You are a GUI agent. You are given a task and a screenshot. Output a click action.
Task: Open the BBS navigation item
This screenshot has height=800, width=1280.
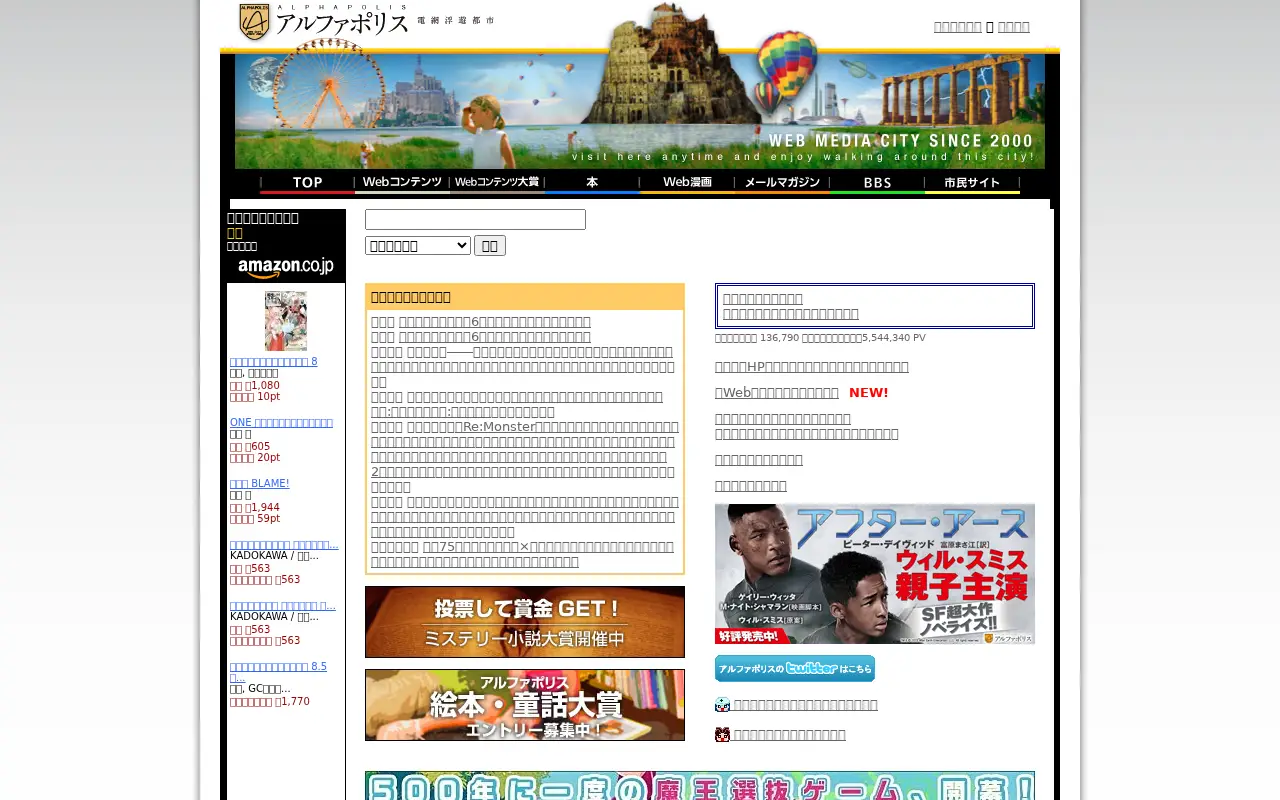[x=877, y=183]
